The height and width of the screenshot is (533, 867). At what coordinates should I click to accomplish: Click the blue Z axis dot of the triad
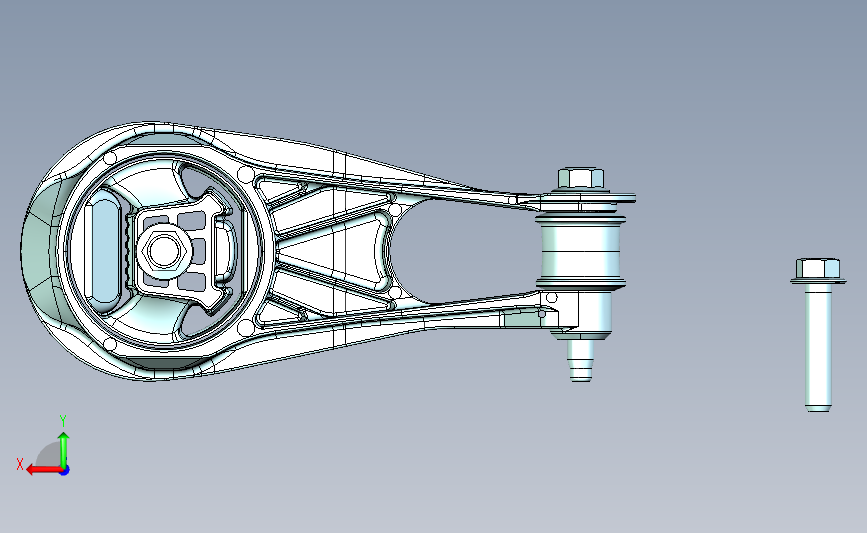(65, 471)
